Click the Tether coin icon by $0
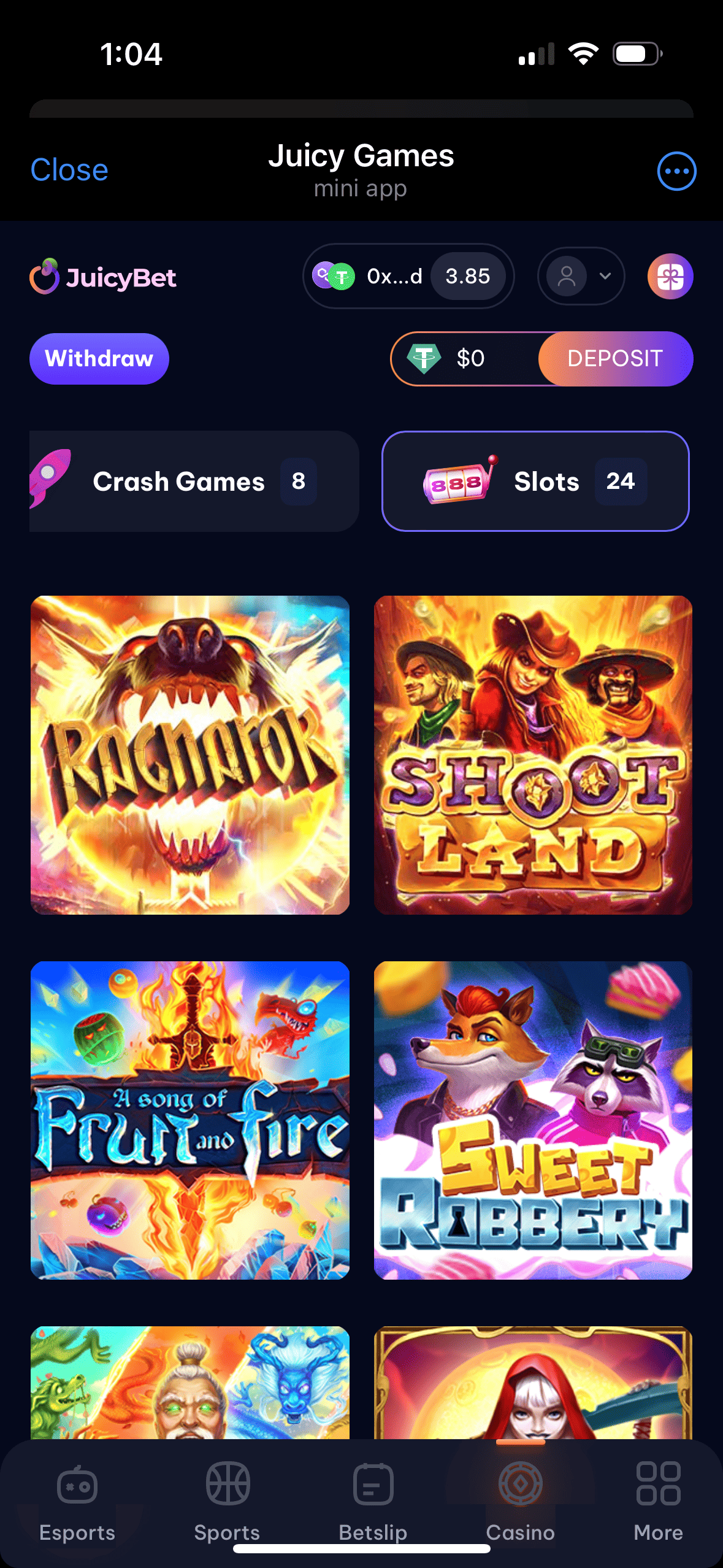The width and height of the screenshot is (723, 1568). [x=424, y=358]
